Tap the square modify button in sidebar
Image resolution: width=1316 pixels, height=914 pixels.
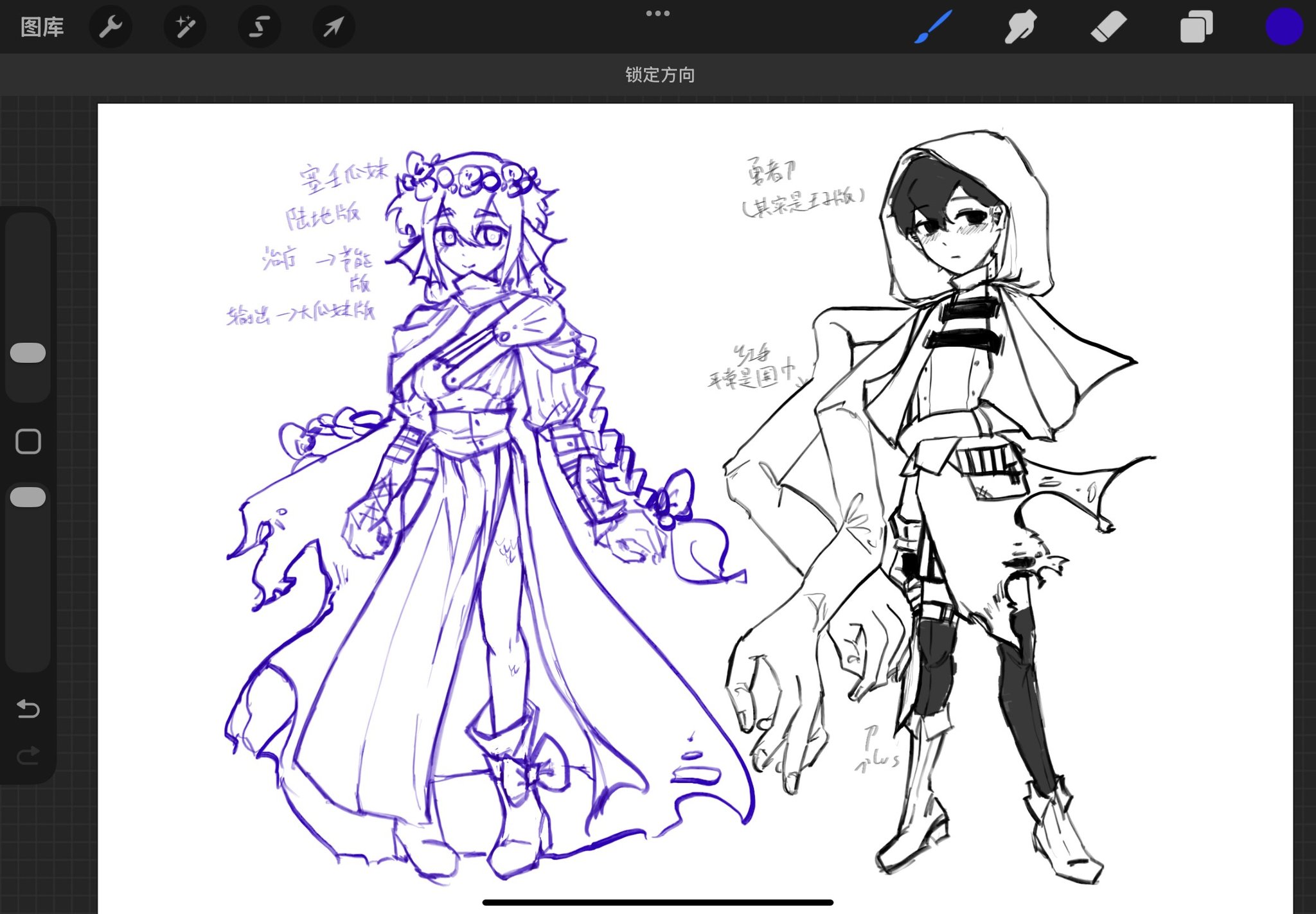28,442
